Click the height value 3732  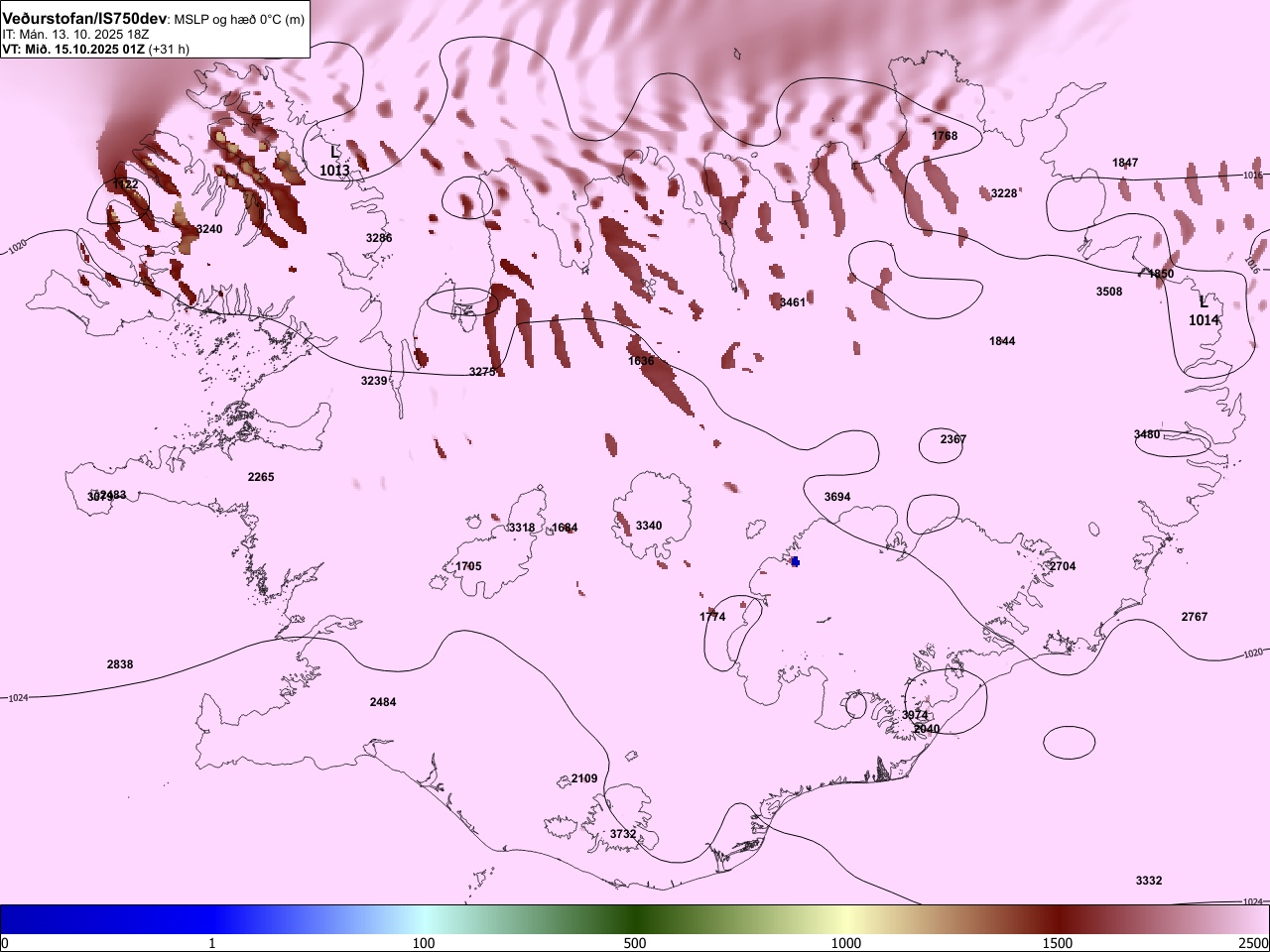[x=623, y=834]
